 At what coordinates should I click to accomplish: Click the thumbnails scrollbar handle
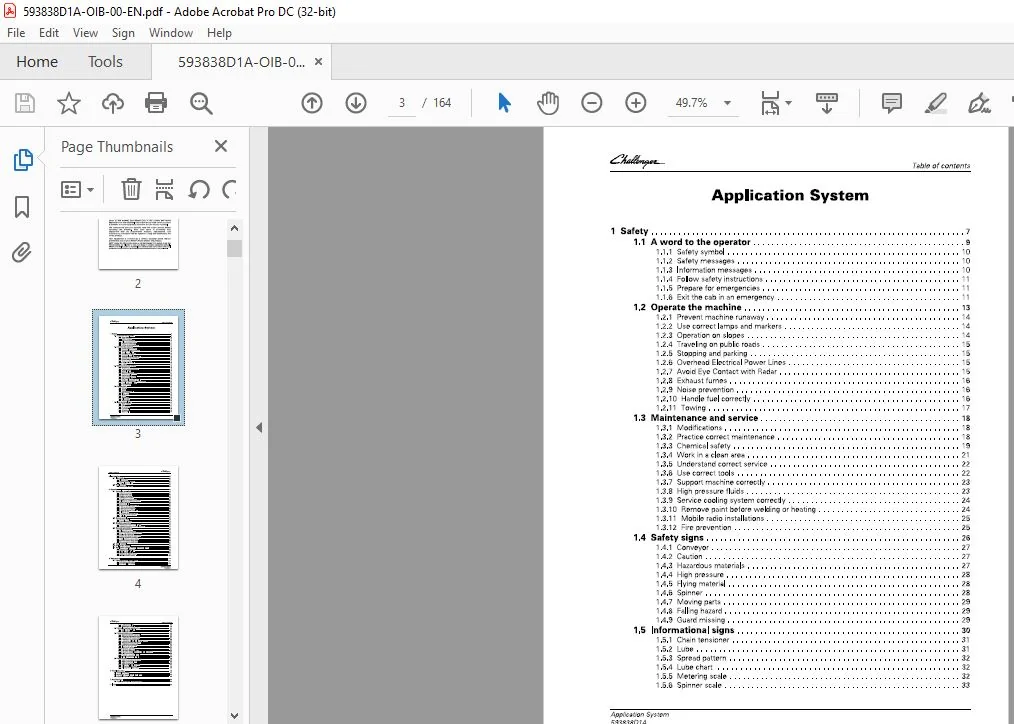[235, 248]
